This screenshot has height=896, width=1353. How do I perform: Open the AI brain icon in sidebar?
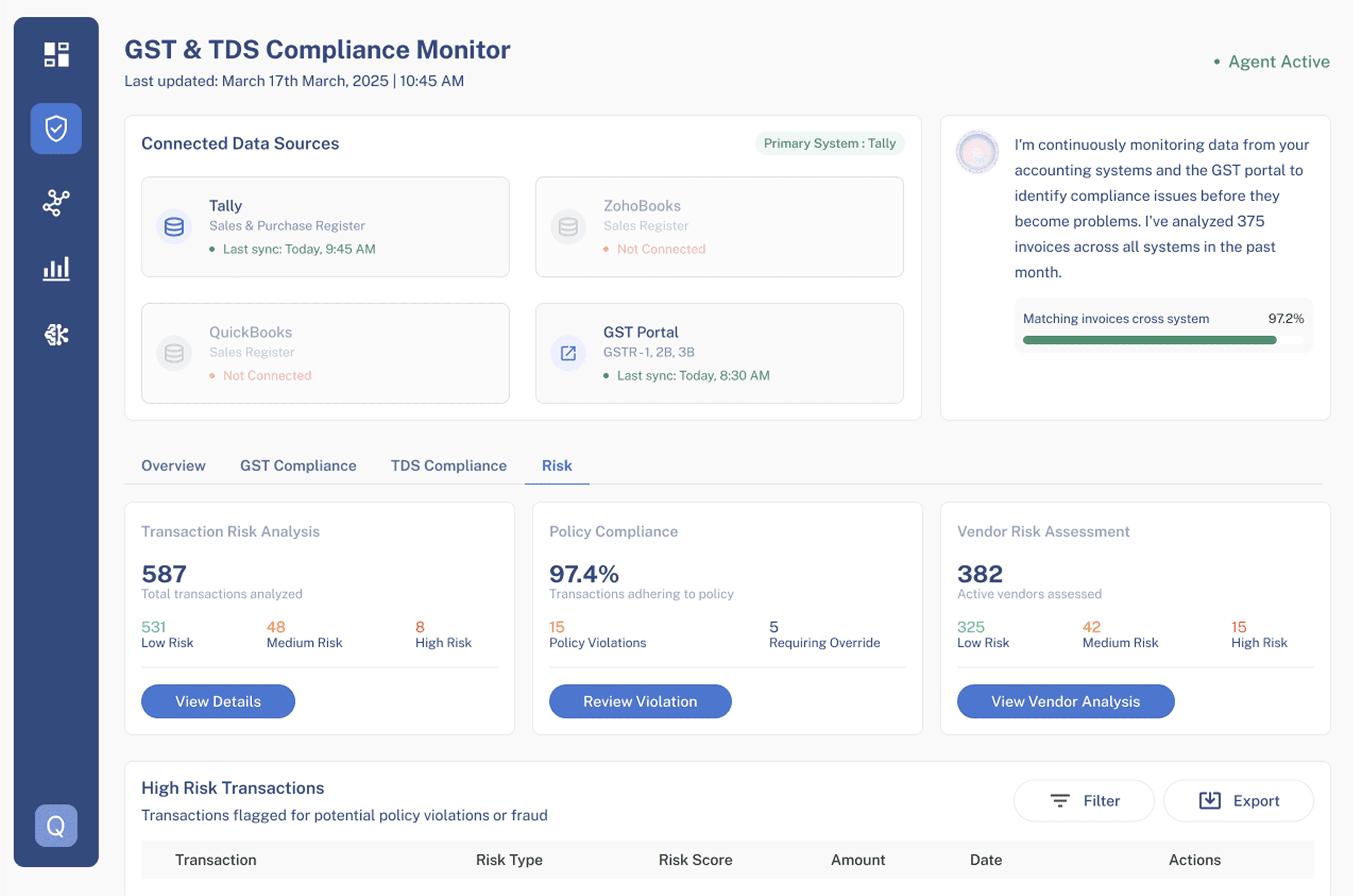(56, 334)
